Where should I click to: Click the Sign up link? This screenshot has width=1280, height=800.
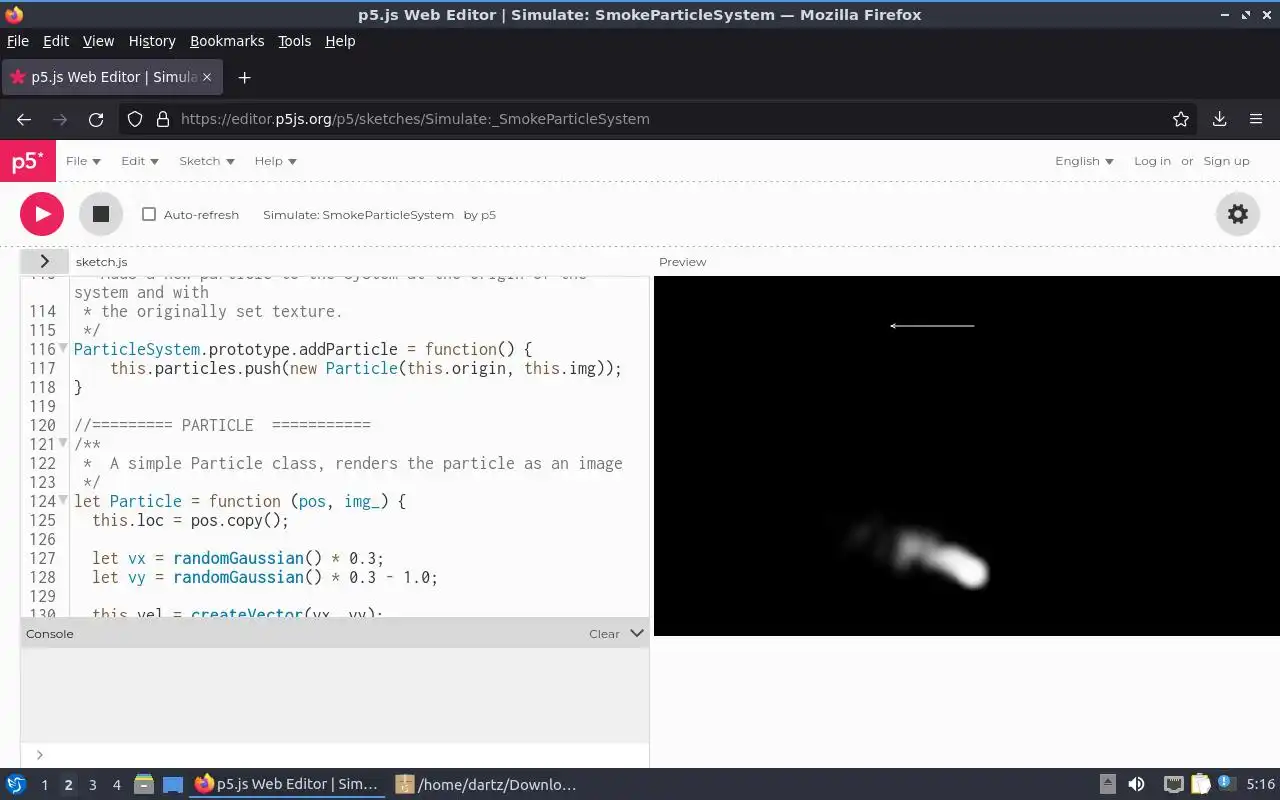click(1226, 161)
